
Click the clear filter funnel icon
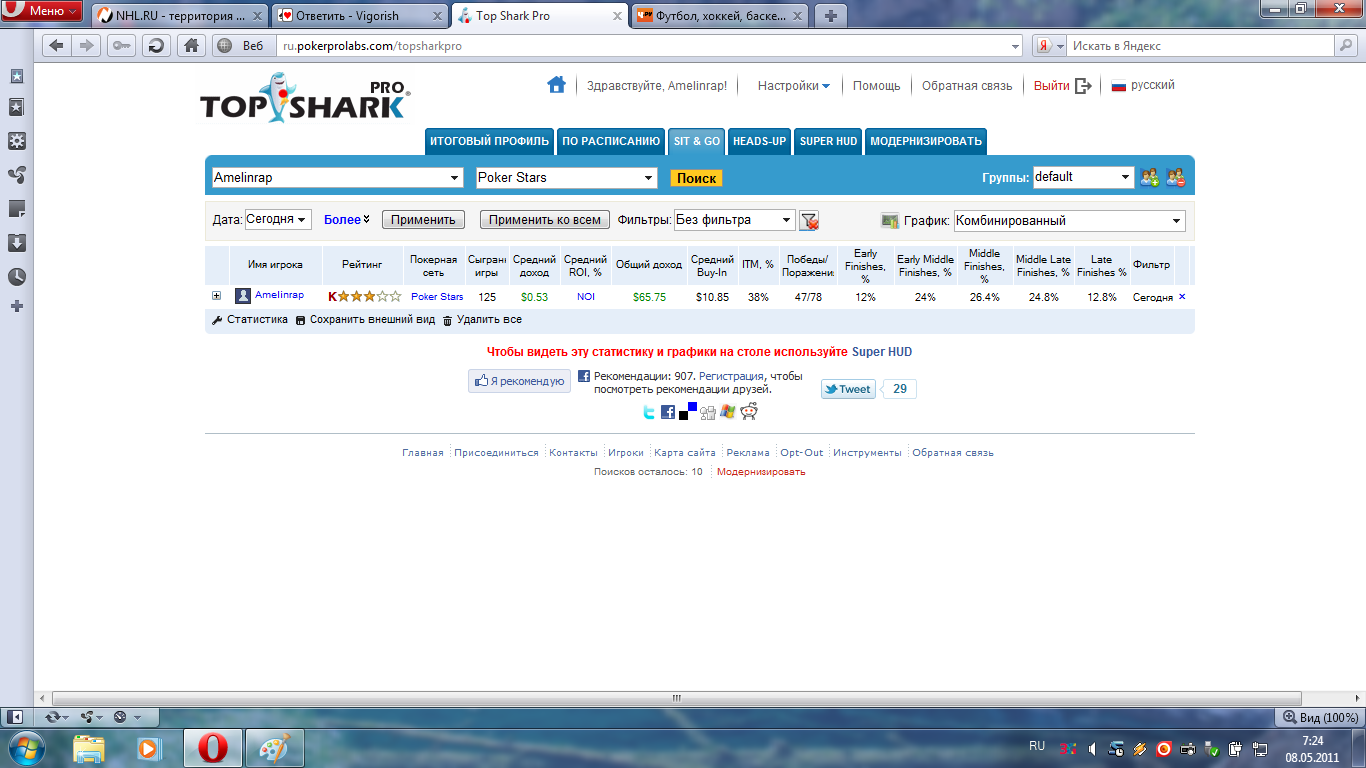tap(809, 221)
